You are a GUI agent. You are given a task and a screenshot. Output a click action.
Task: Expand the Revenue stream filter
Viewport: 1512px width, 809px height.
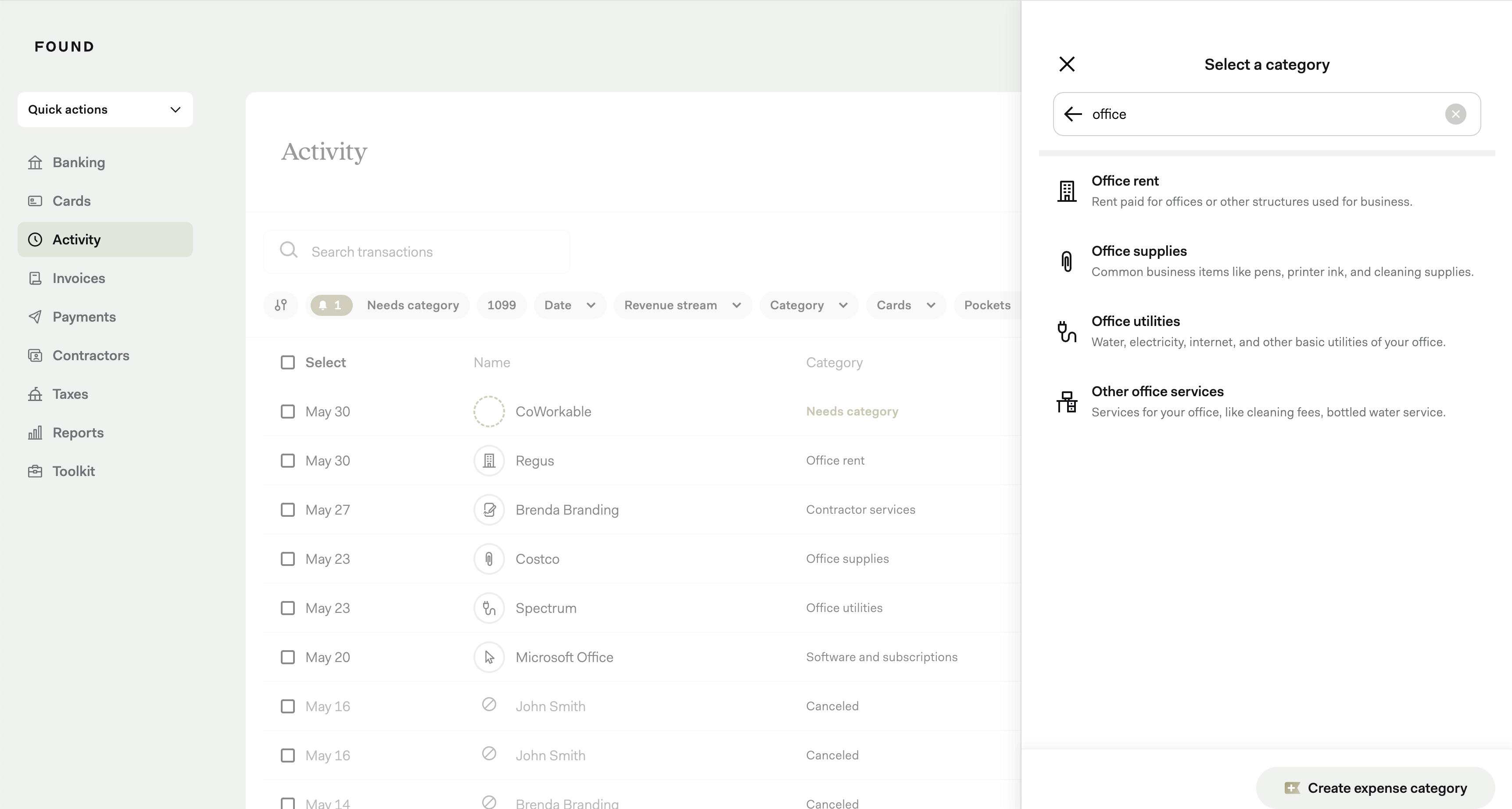[682, 305]
